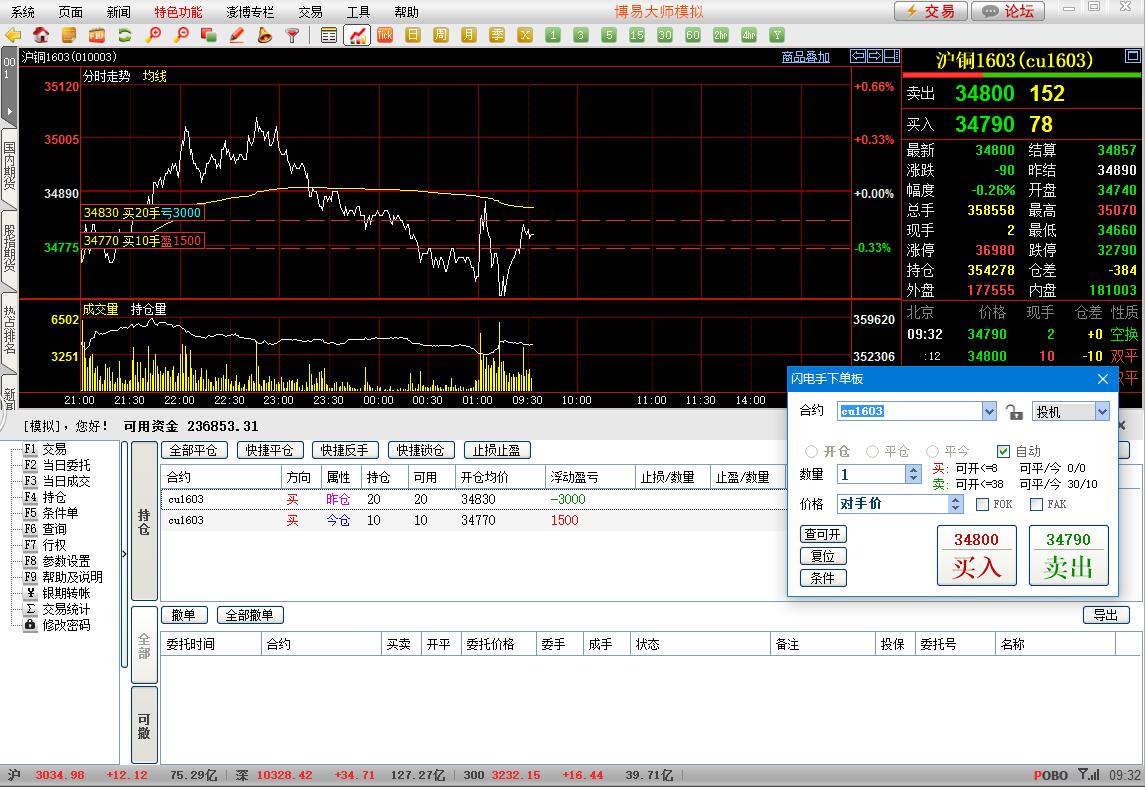This screenshot has width=1145, height=787.
Task: Switch to the Tick chart icon
Action: coord(385,35)
